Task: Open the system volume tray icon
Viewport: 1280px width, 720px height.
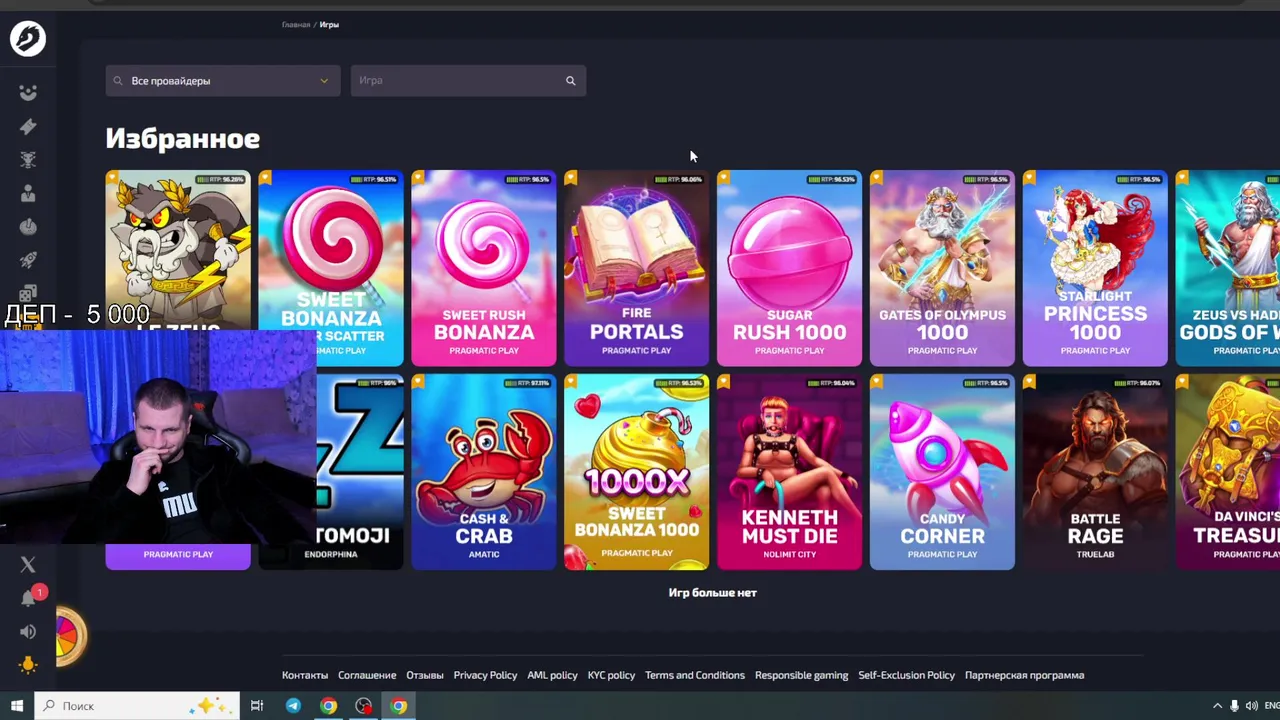Action: [x=1252, y=706]
